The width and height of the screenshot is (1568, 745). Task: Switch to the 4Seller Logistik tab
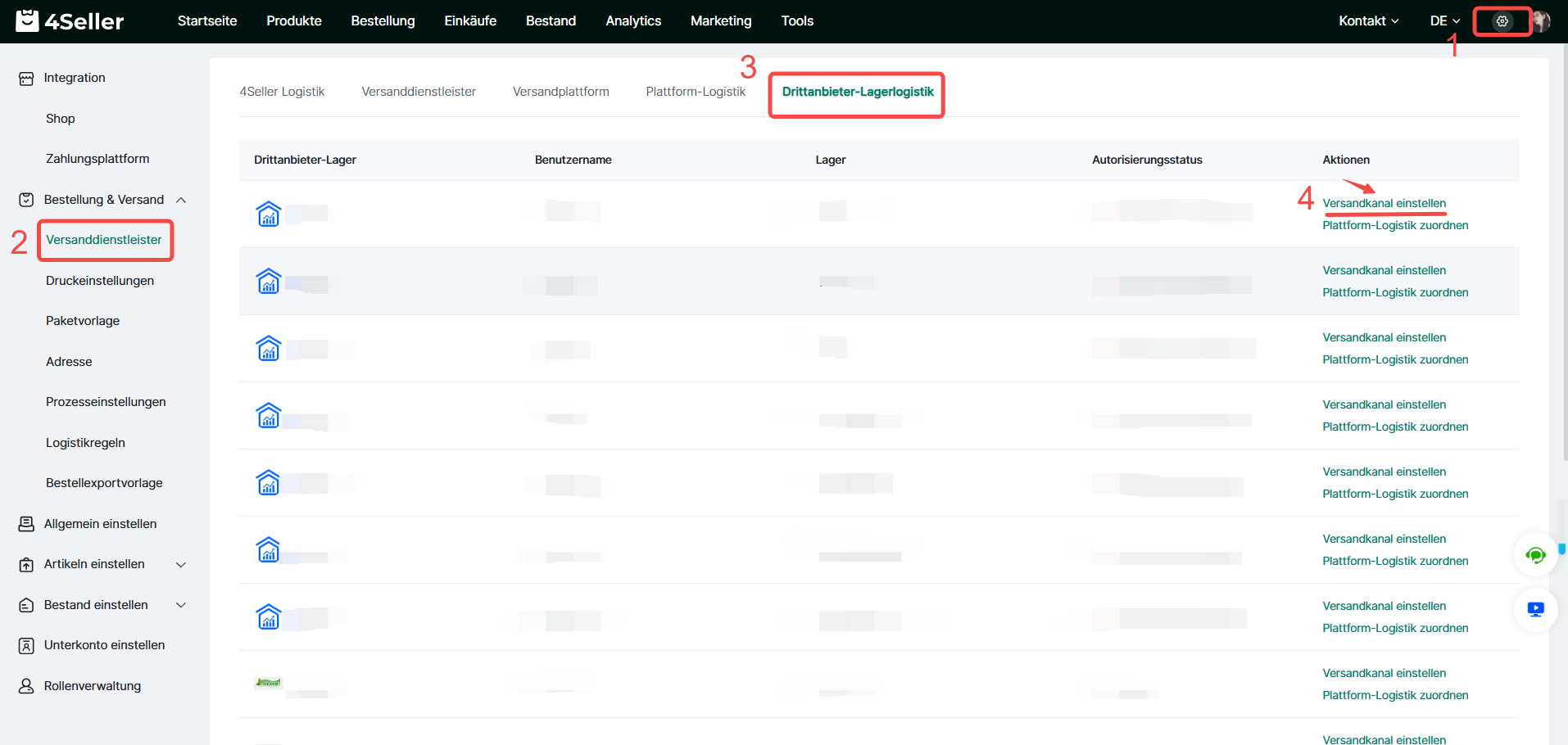[x=282, y=92]
